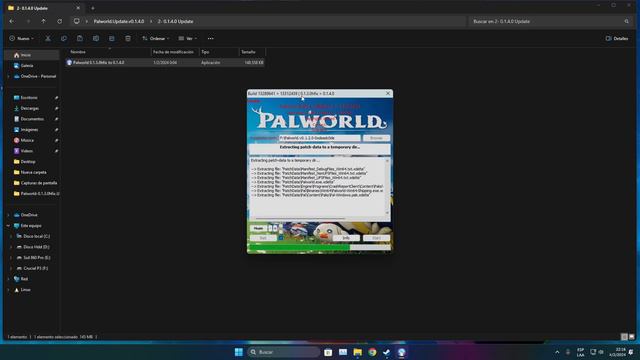Screen dimensions: 640x360
Task: Show hidden system tray icons
Action: tap(557, 352)
